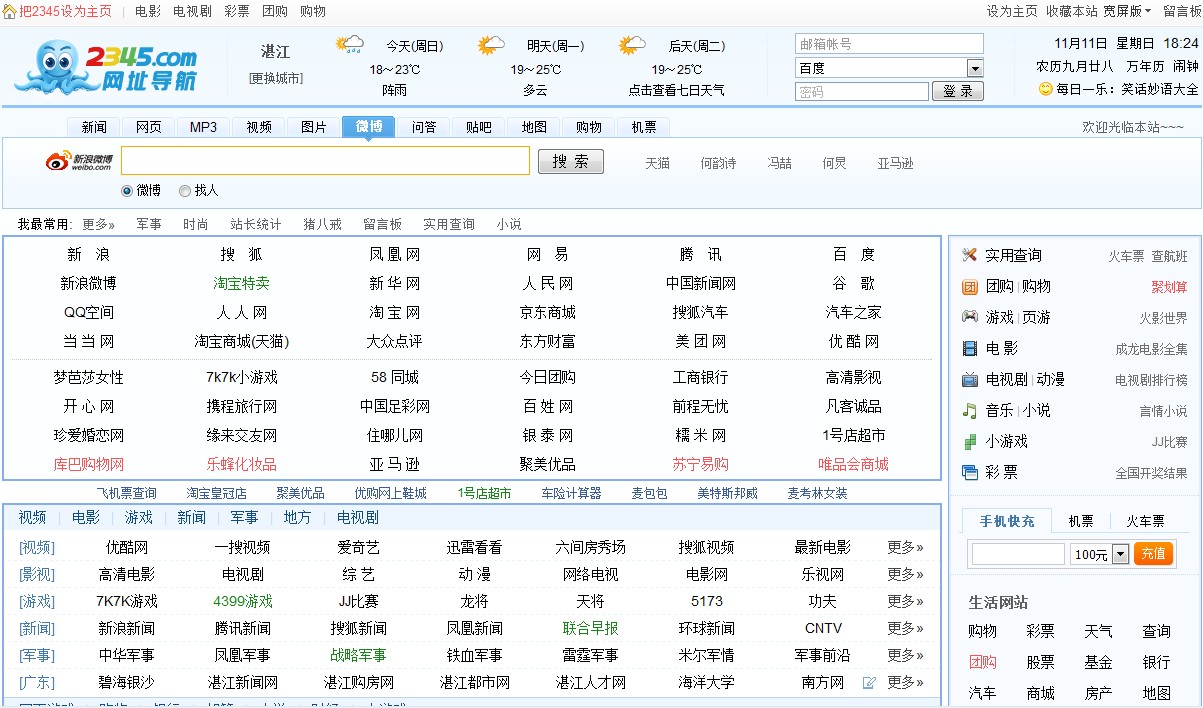
Task: Open the 4399游戏 link
Action: pos(243,601)
